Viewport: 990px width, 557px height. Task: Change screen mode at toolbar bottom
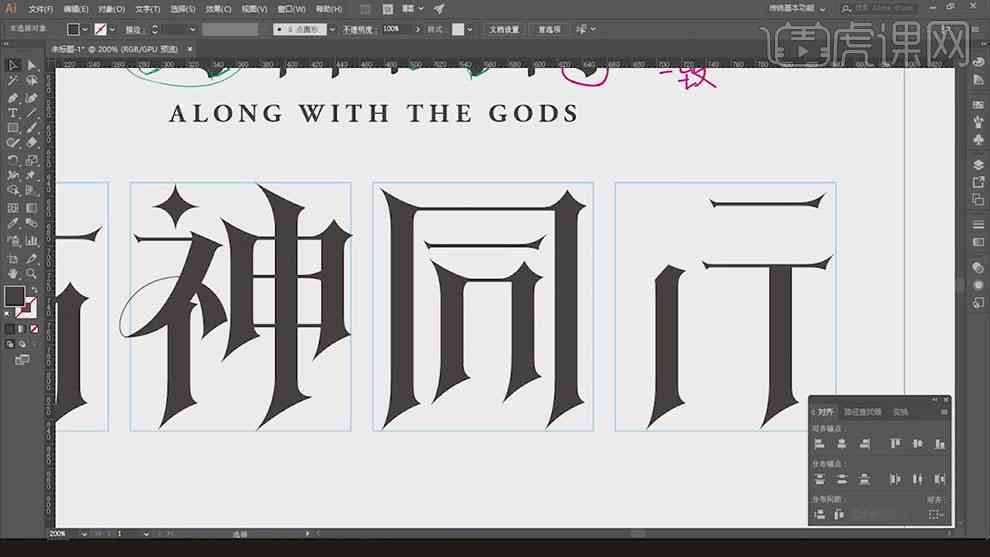click(22, 360)
